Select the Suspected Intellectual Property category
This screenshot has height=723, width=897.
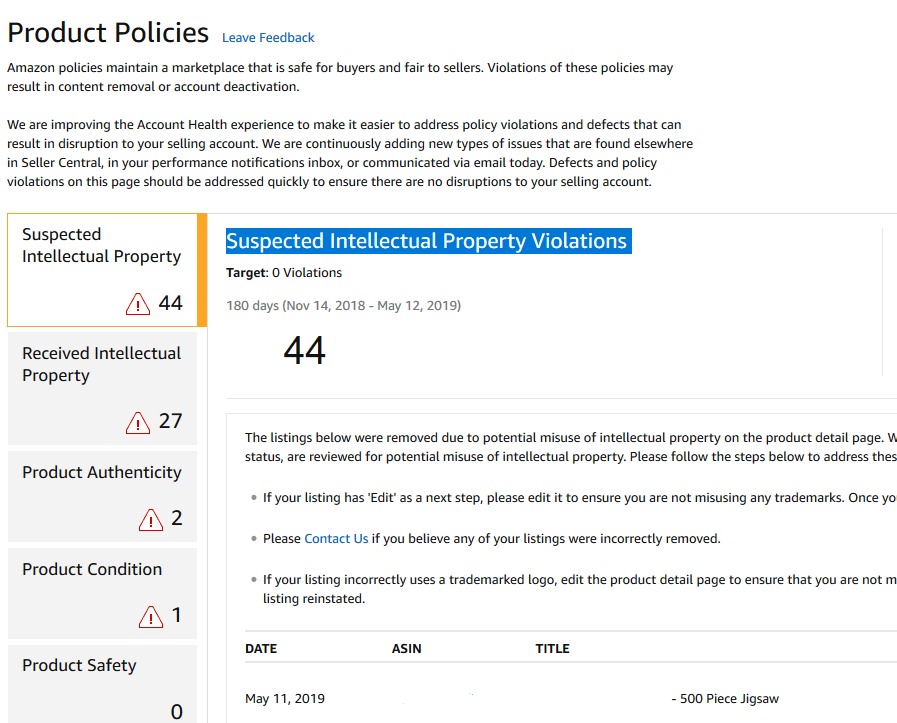100,268
